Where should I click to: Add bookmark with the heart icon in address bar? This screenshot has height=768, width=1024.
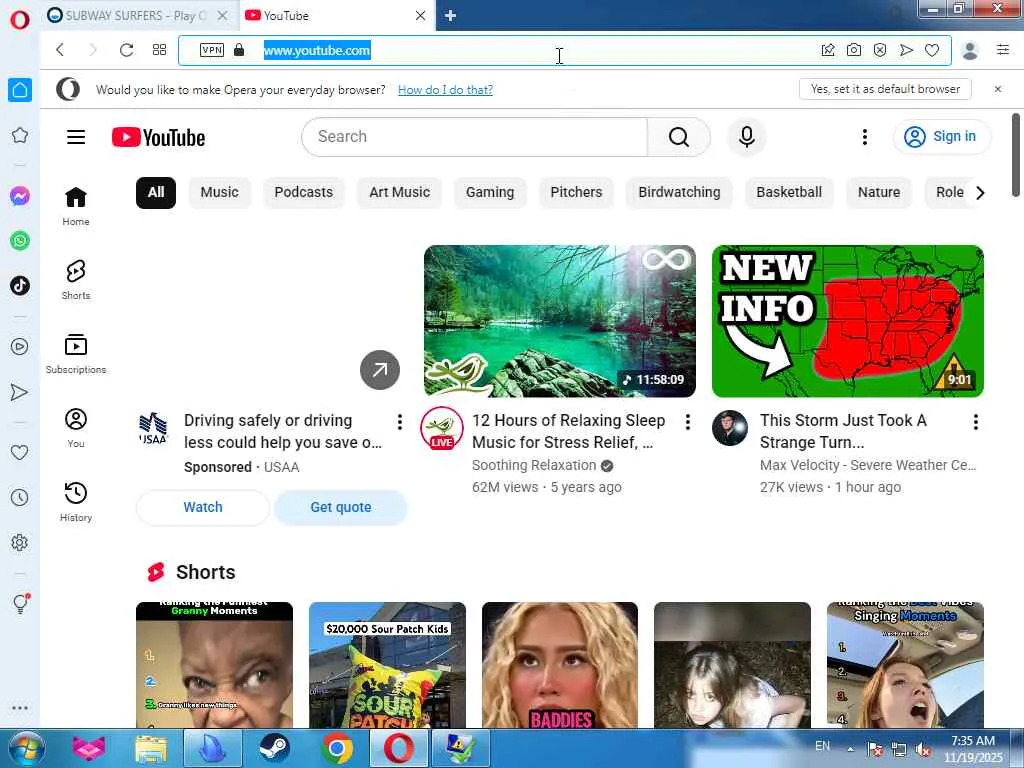point(932,50)
